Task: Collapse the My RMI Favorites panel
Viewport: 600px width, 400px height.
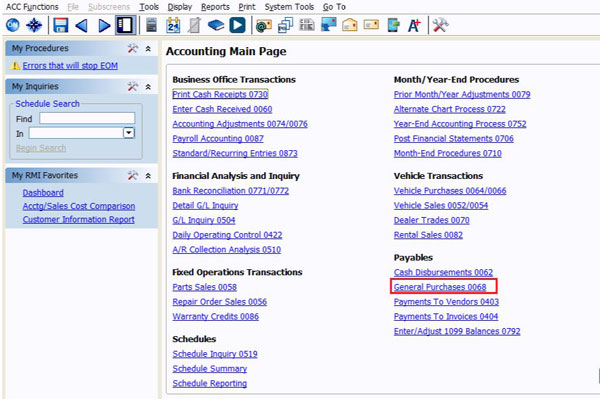Action: [x=149, y=176]
